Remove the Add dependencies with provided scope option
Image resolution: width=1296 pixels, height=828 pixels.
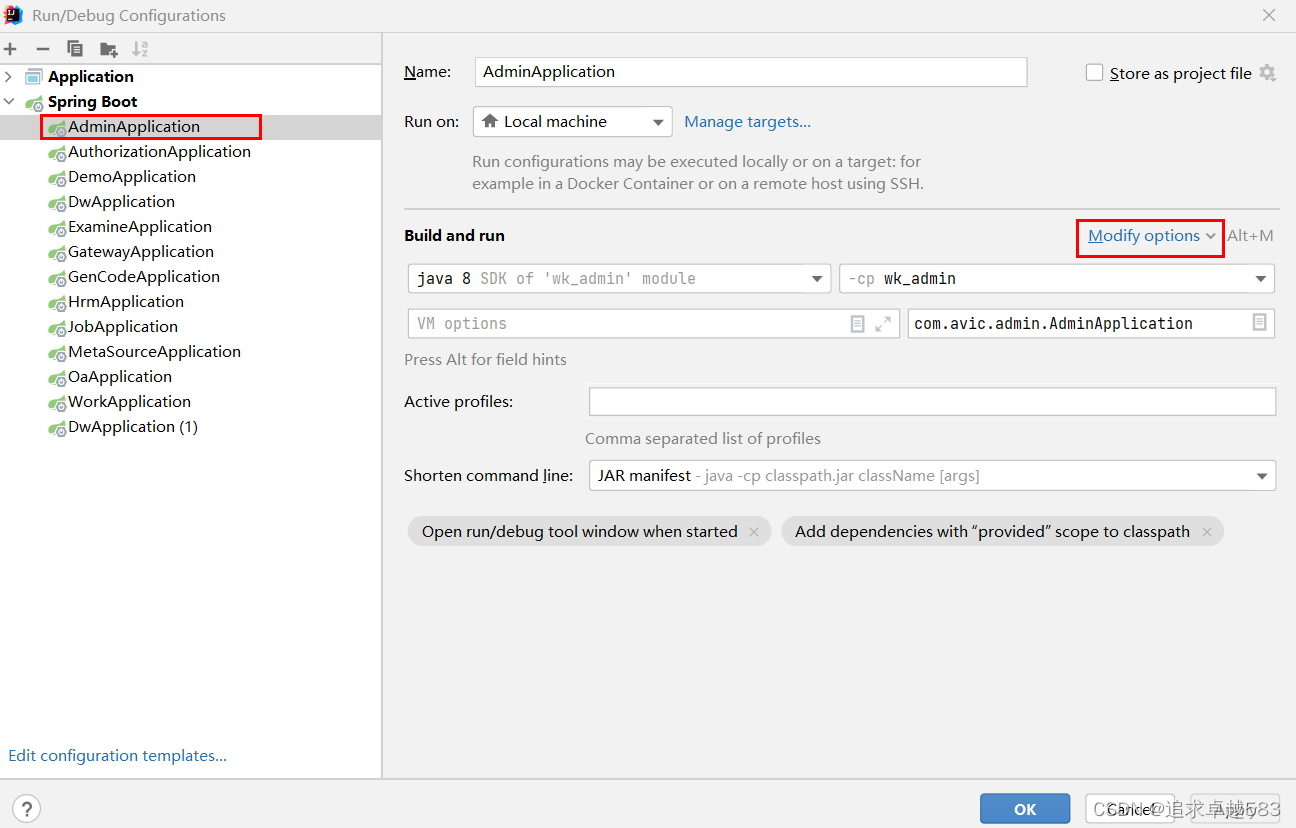click(x=1207, y=532)
